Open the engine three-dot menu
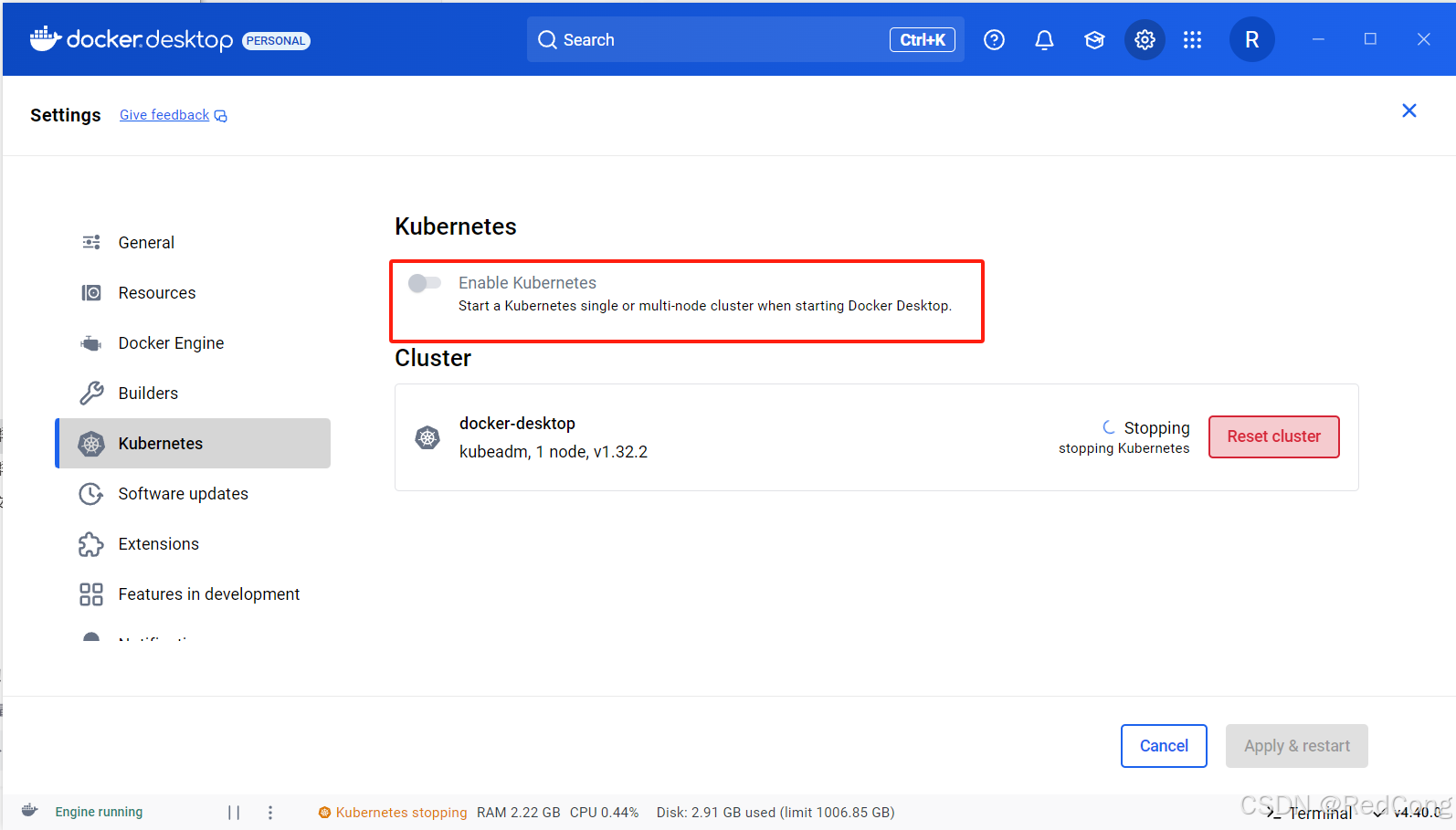This screenshot has width=1456, height=830. point(270,812)
